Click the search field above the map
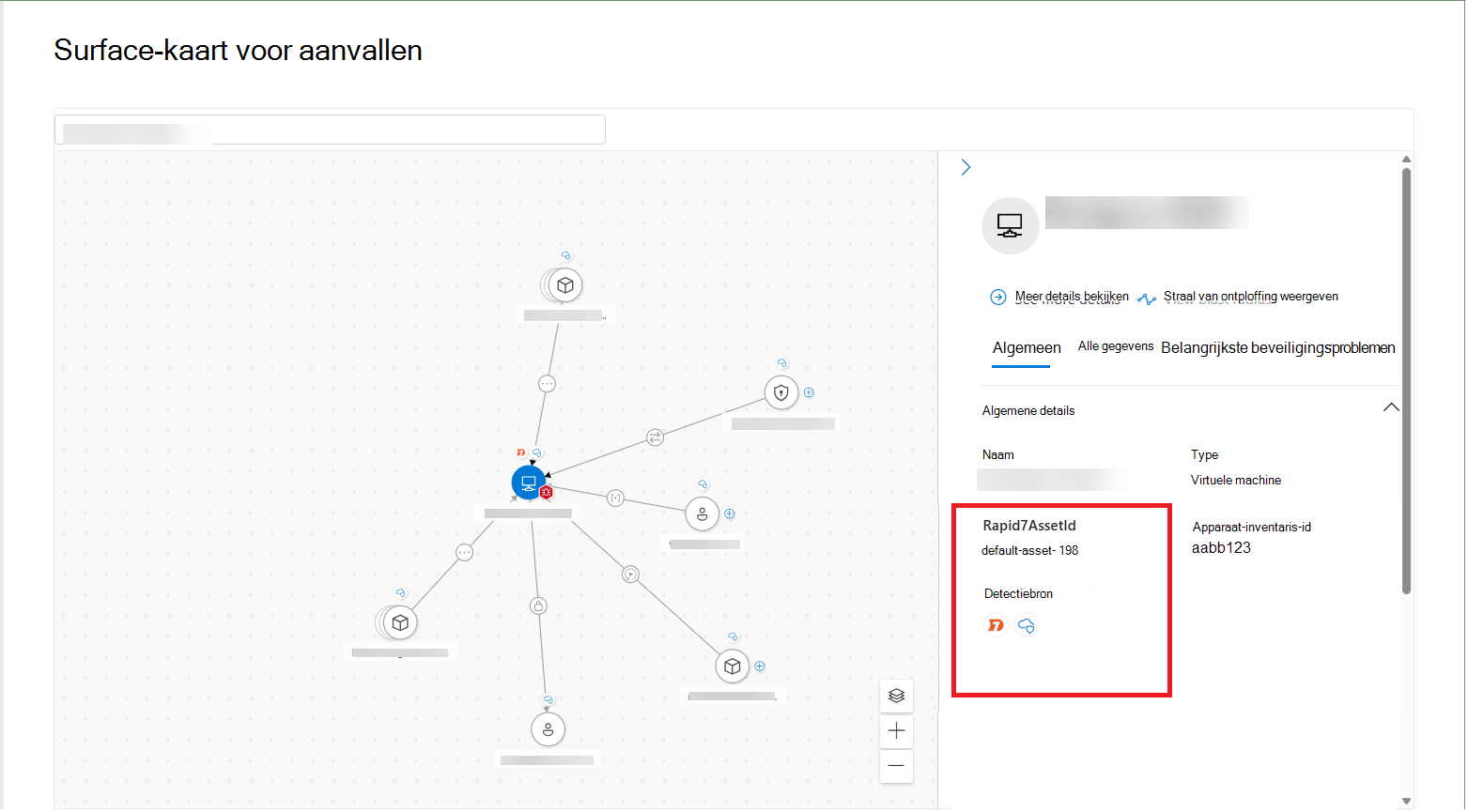Viewport: 1468px width, 812px height. point(330,130)
